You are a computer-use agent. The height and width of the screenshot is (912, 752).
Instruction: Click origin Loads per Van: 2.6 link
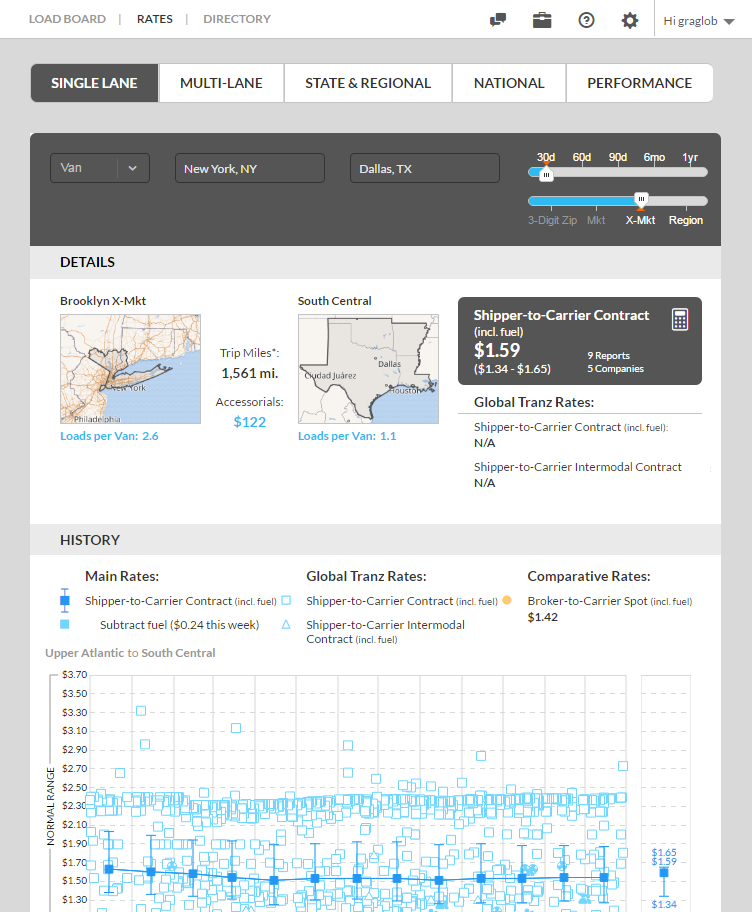[109, 436]
